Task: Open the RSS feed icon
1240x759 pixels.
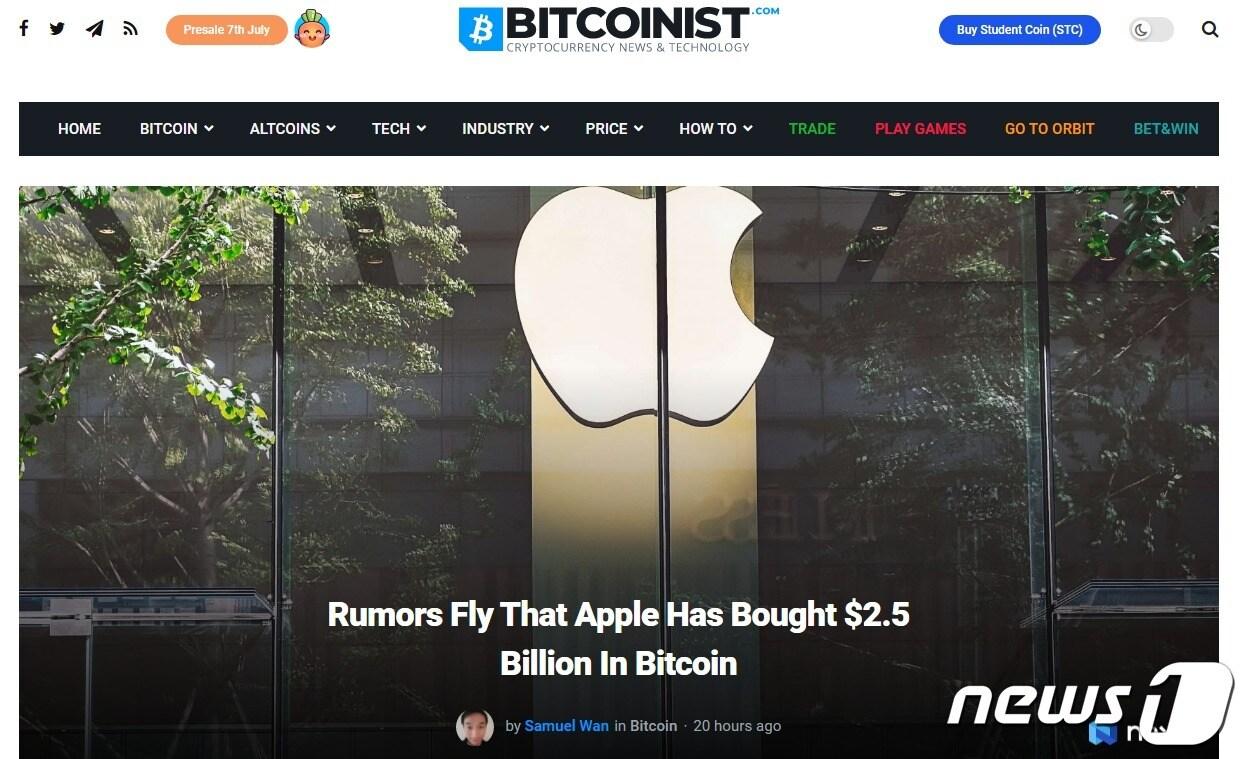Action: (130, 29)
